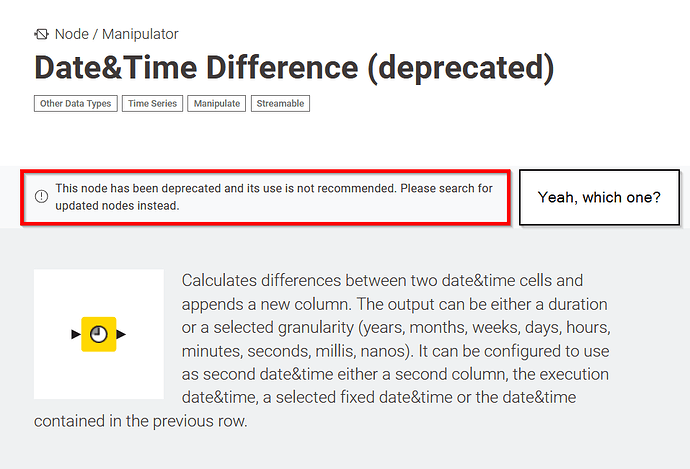Click the Manipulator breadcrumb text

click(x=140, y=34)
